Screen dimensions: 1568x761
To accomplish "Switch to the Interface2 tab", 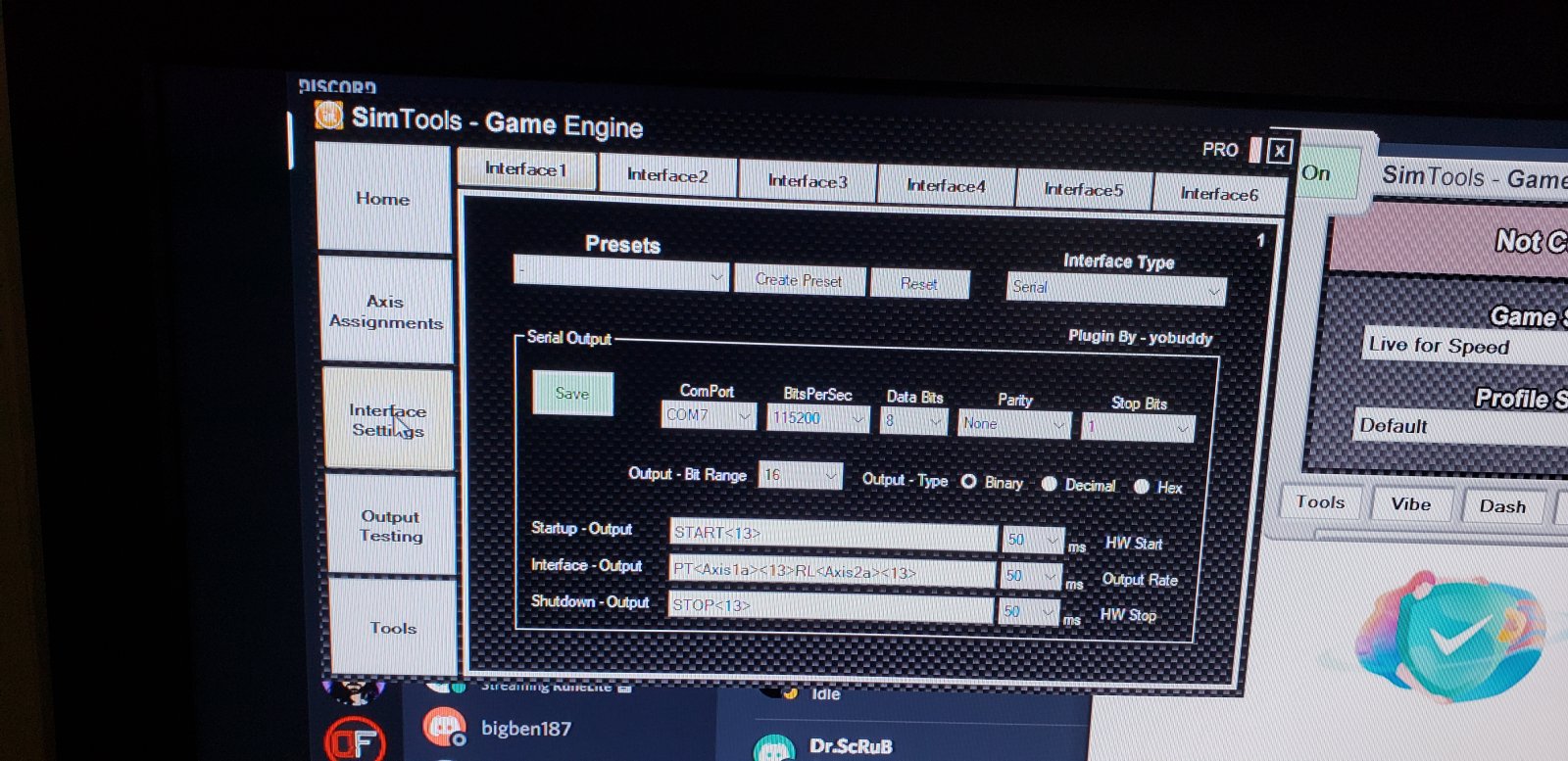I will tap(667, 175).
